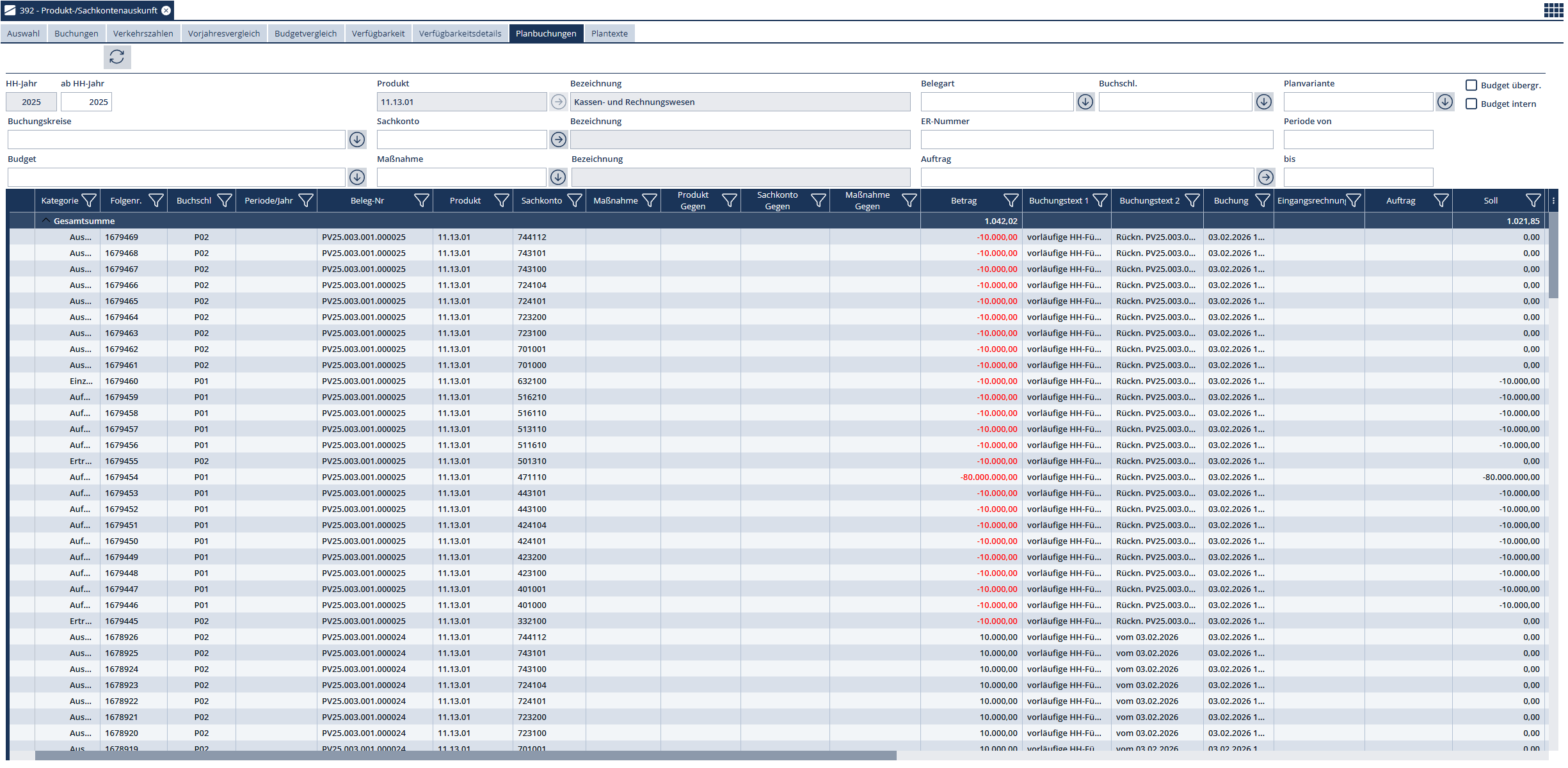Image resolution: width=1568 pixels, height=768 pixels.
Task: Open the Belegart dropdown
Action: pyautogui.click(x=1085, y=102)
